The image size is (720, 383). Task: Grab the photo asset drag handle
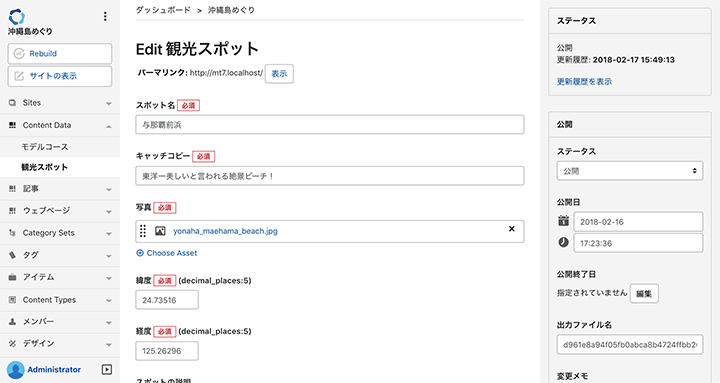point(143,231)
